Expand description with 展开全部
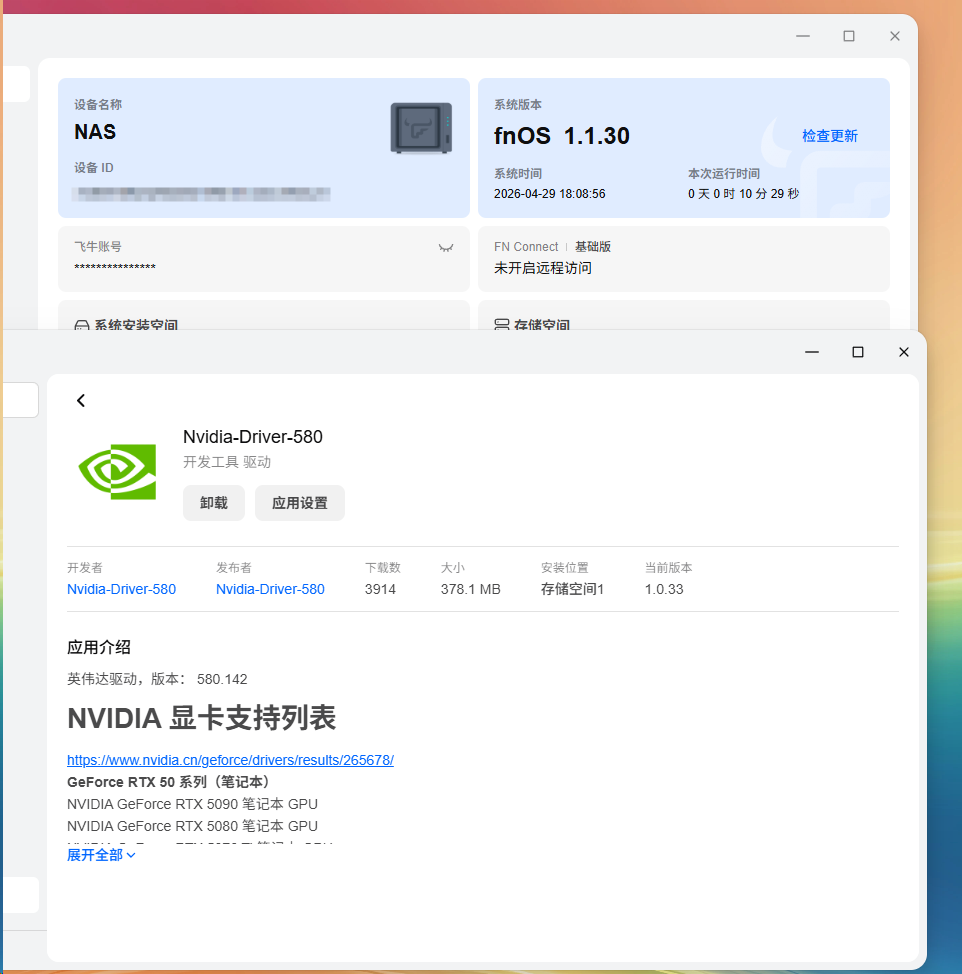This screenshot has height=974, width=962. pos(101,855)
